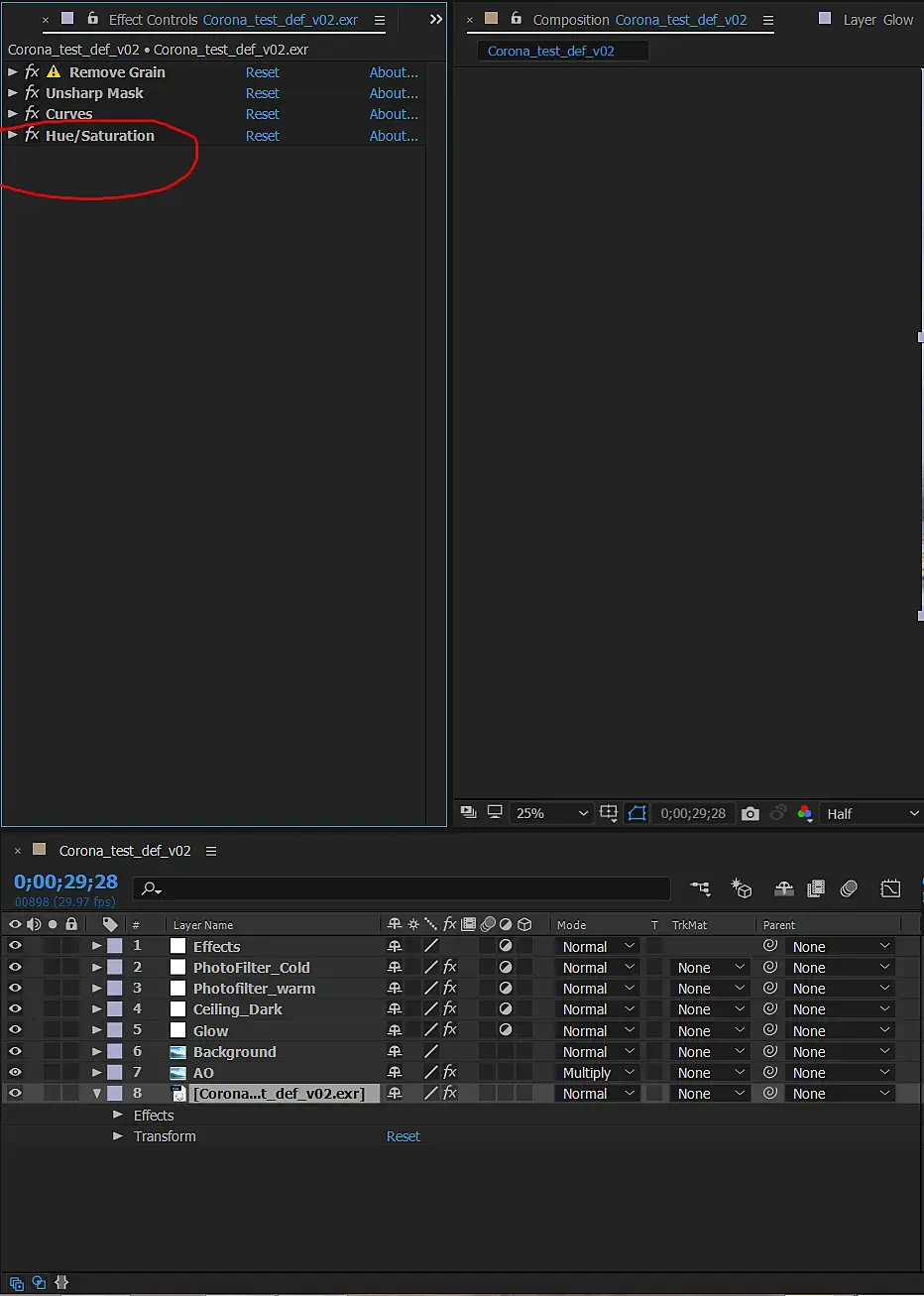Show hidden panel tabs with double chevron

[436, 19]
